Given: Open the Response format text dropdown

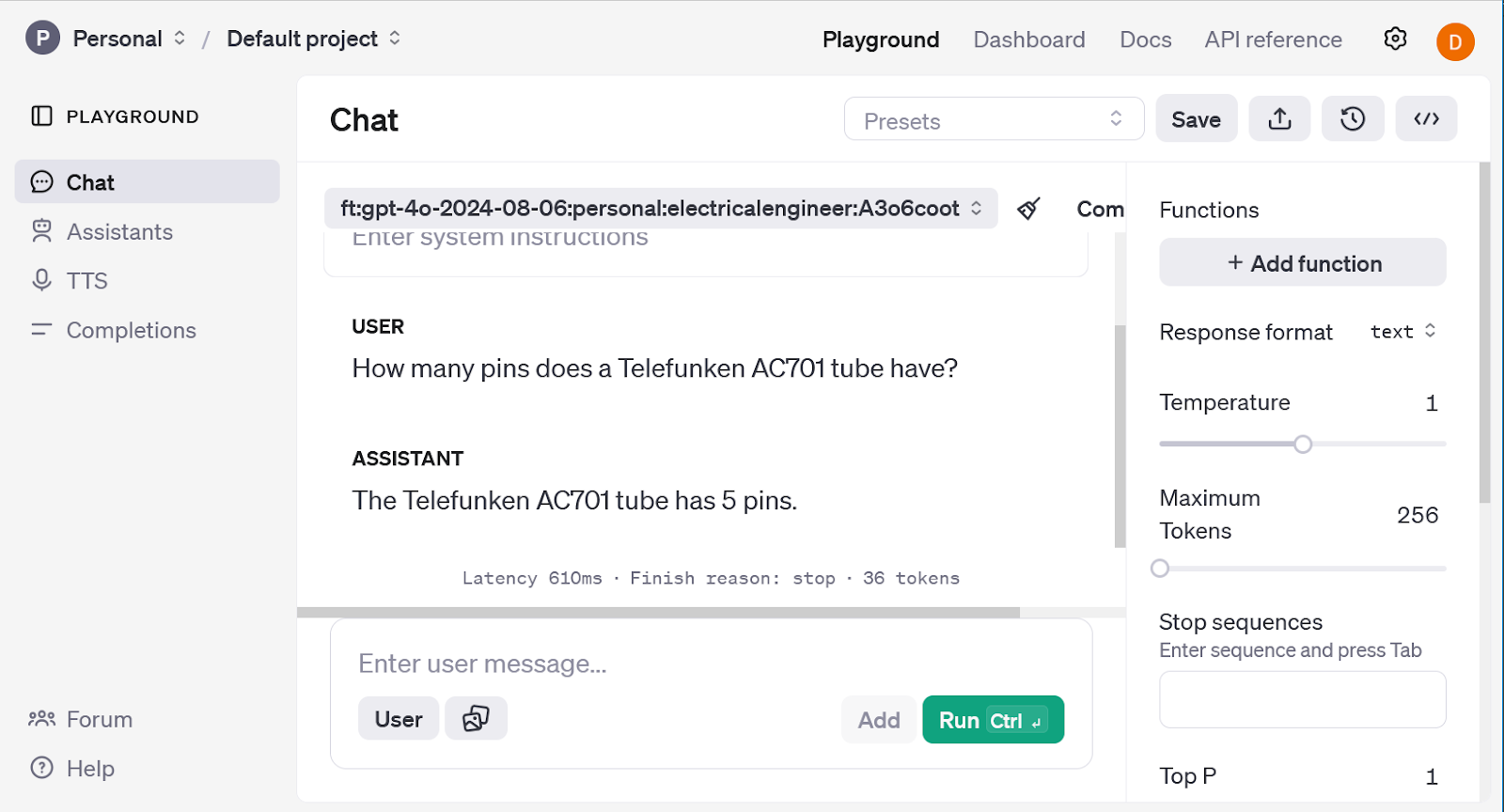Looking at the screenshot, I should click(x=1402, y=332).
